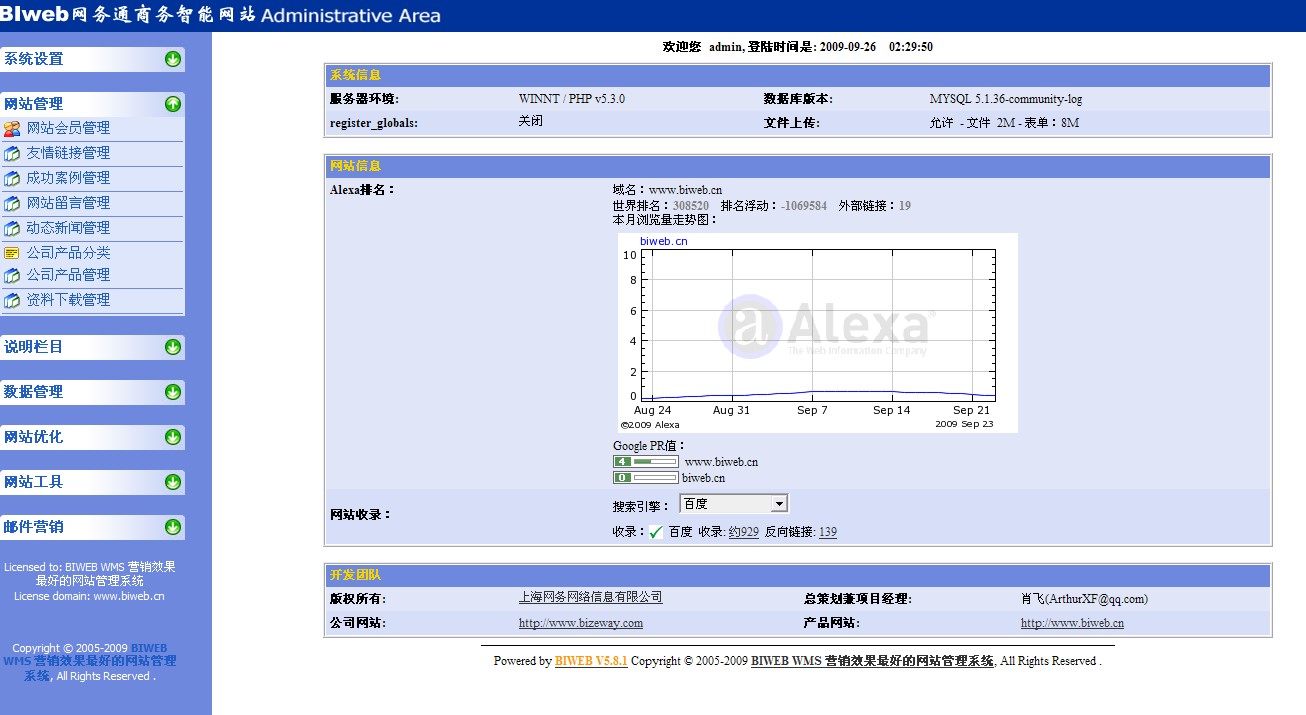Open 资料下载管理 menu item
The image size is (1306, 715).
68,300
